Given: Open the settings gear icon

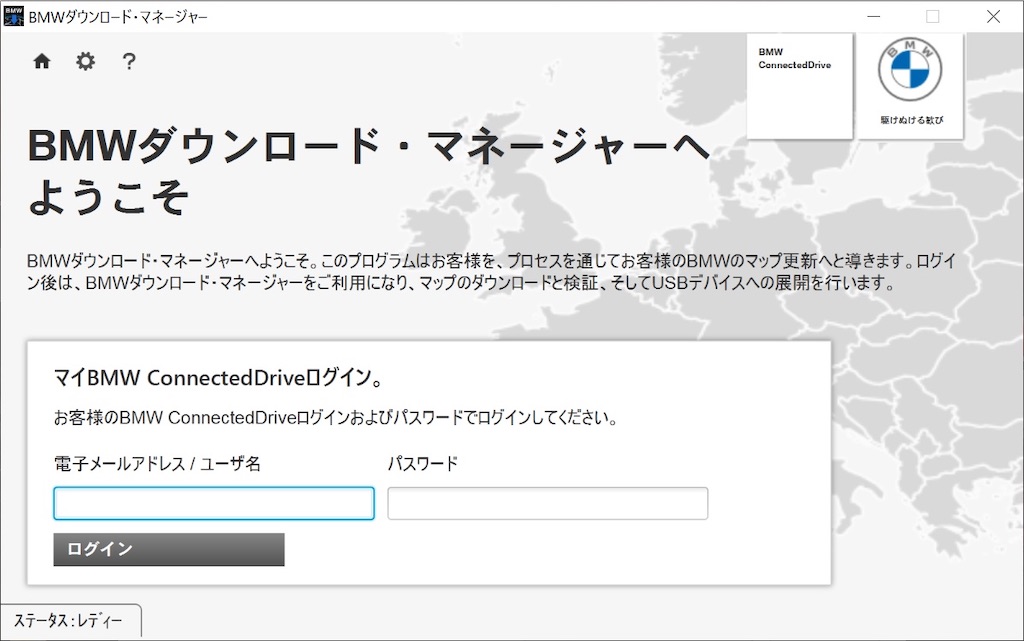Looking at the screenshot, I should pyautogui.click(x=85, y=61).
